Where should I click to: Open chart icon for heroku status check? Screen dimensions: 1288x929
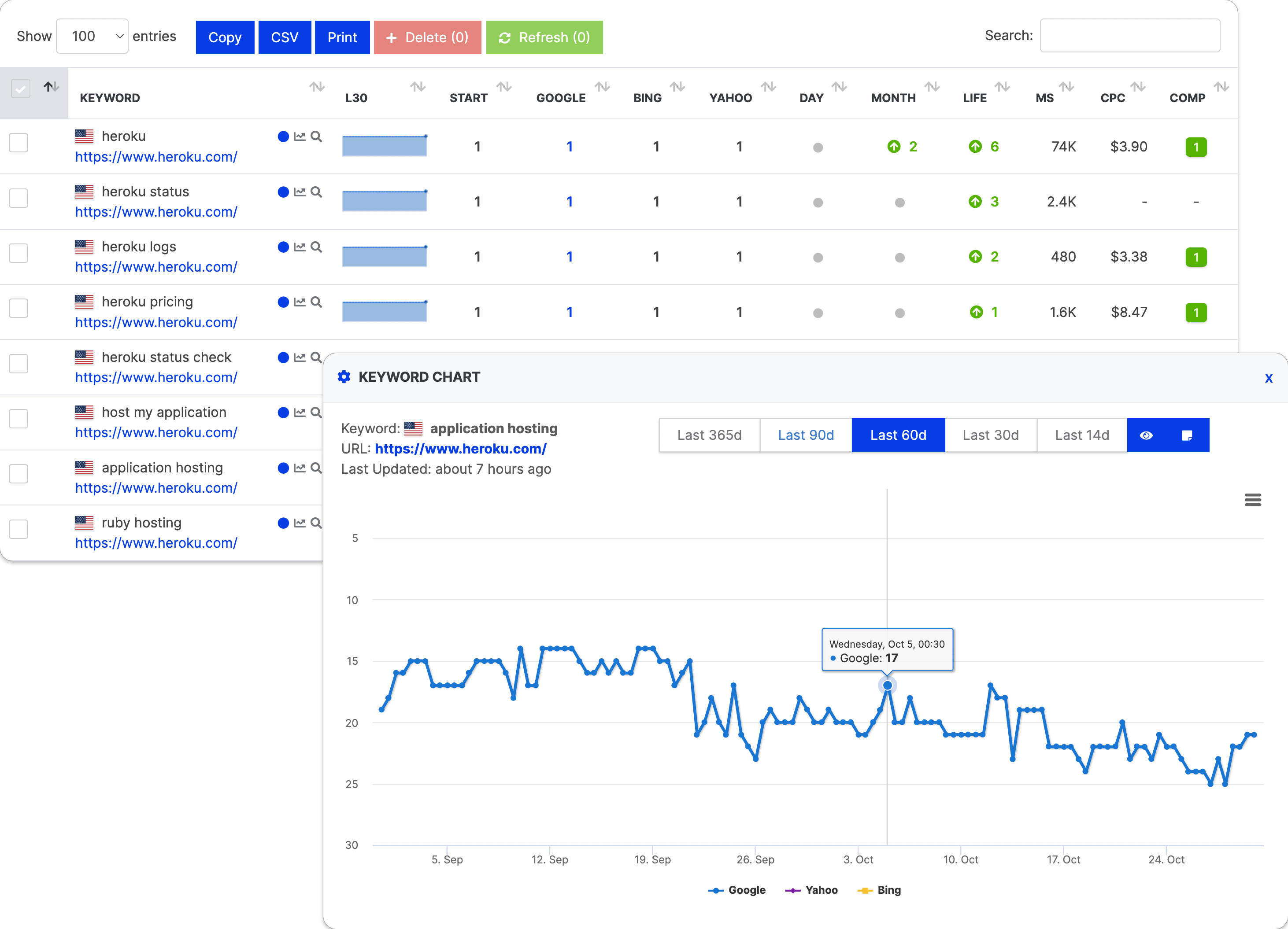click(x=300, y=358)
